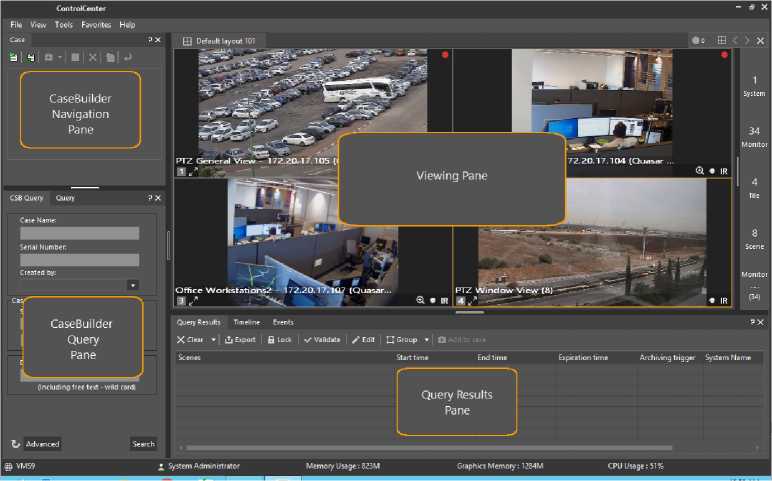Toggle IR on the top-right camera tile
This screenshot has height=481, width=772.
click(x=723, y=171)
